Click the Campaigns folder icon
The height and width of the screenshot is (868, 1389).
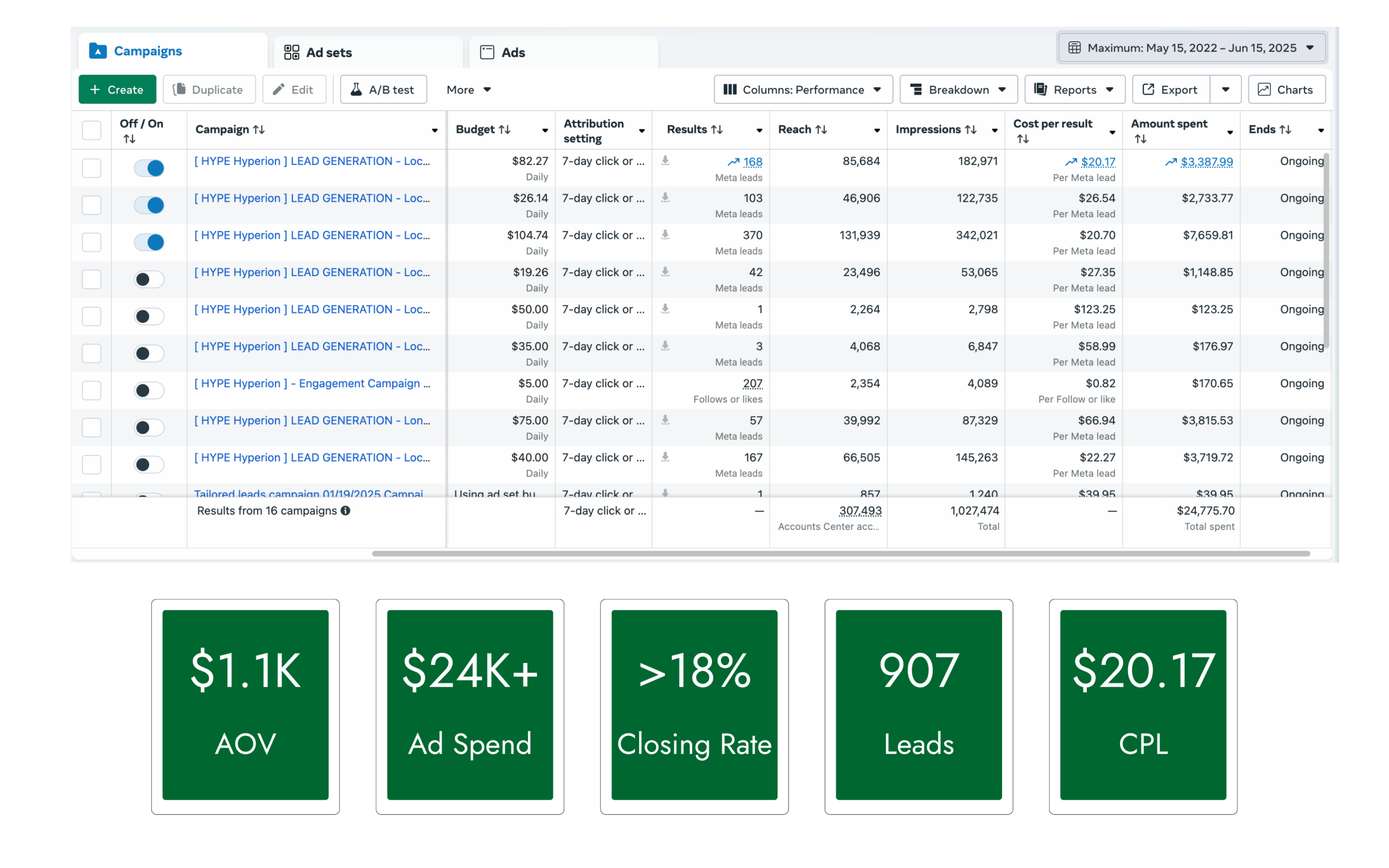point(98,51)
